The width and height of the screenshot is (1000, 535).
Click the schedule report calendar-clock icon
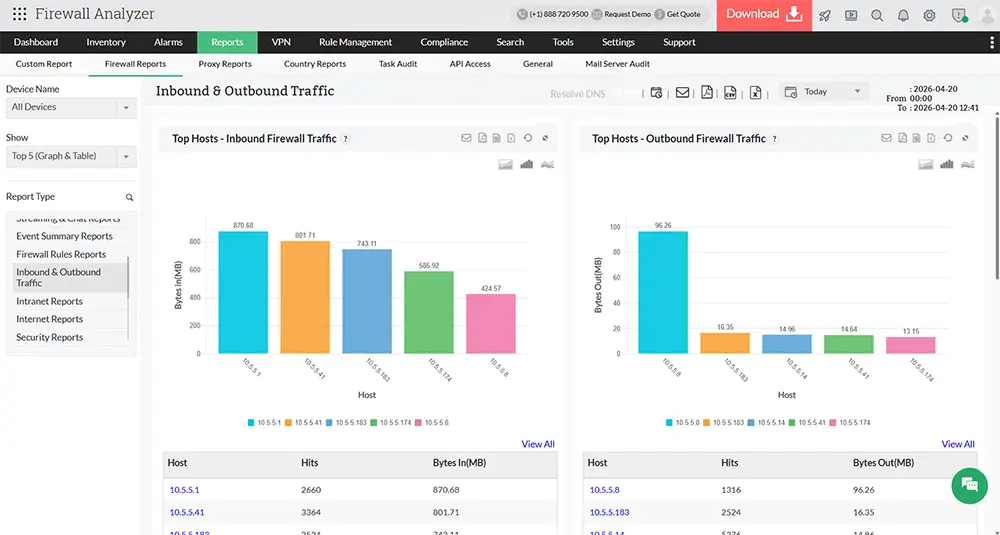[x=656, y=92]
